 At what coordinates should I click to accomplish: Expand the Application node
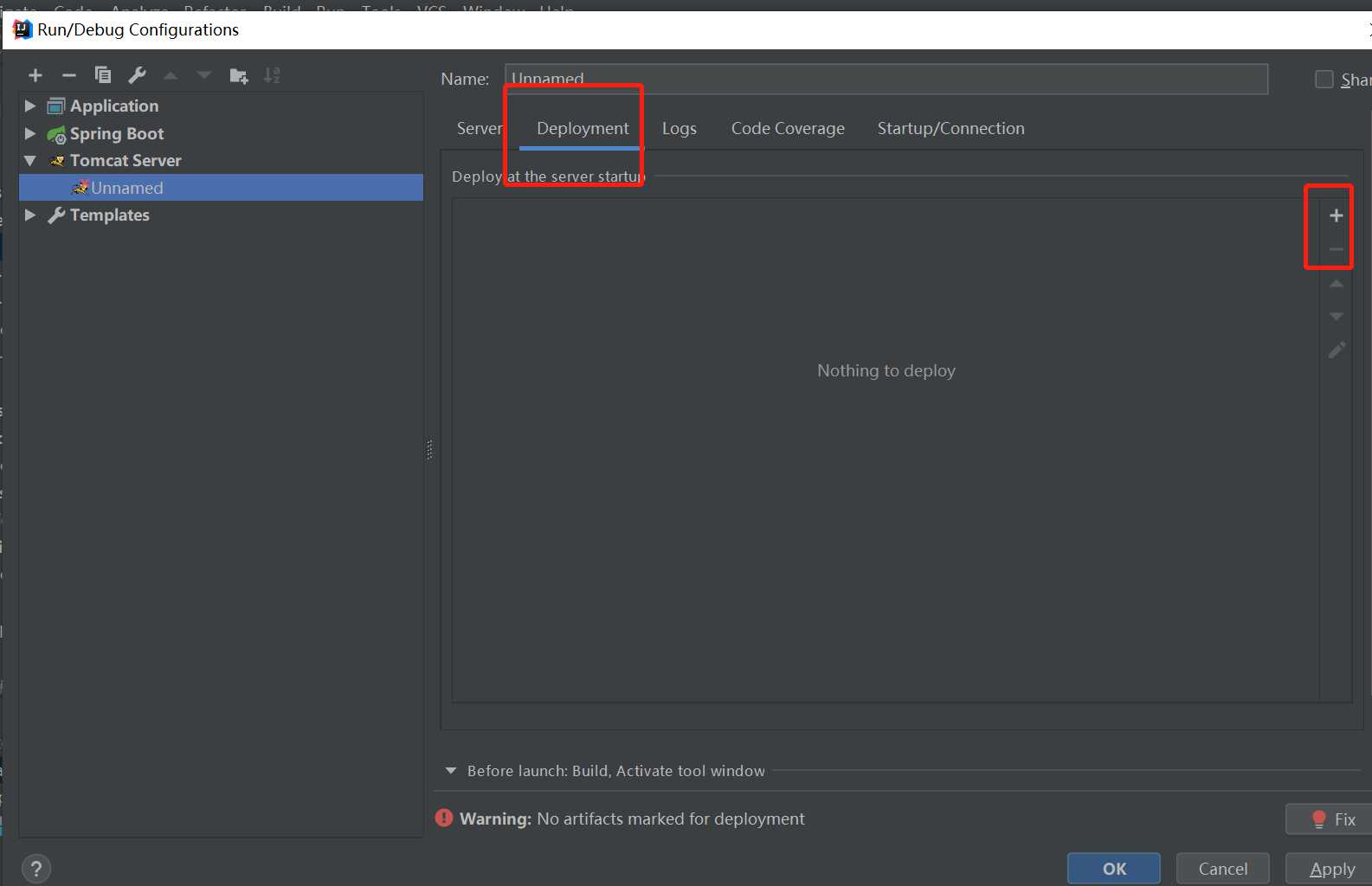coord(30,106)
